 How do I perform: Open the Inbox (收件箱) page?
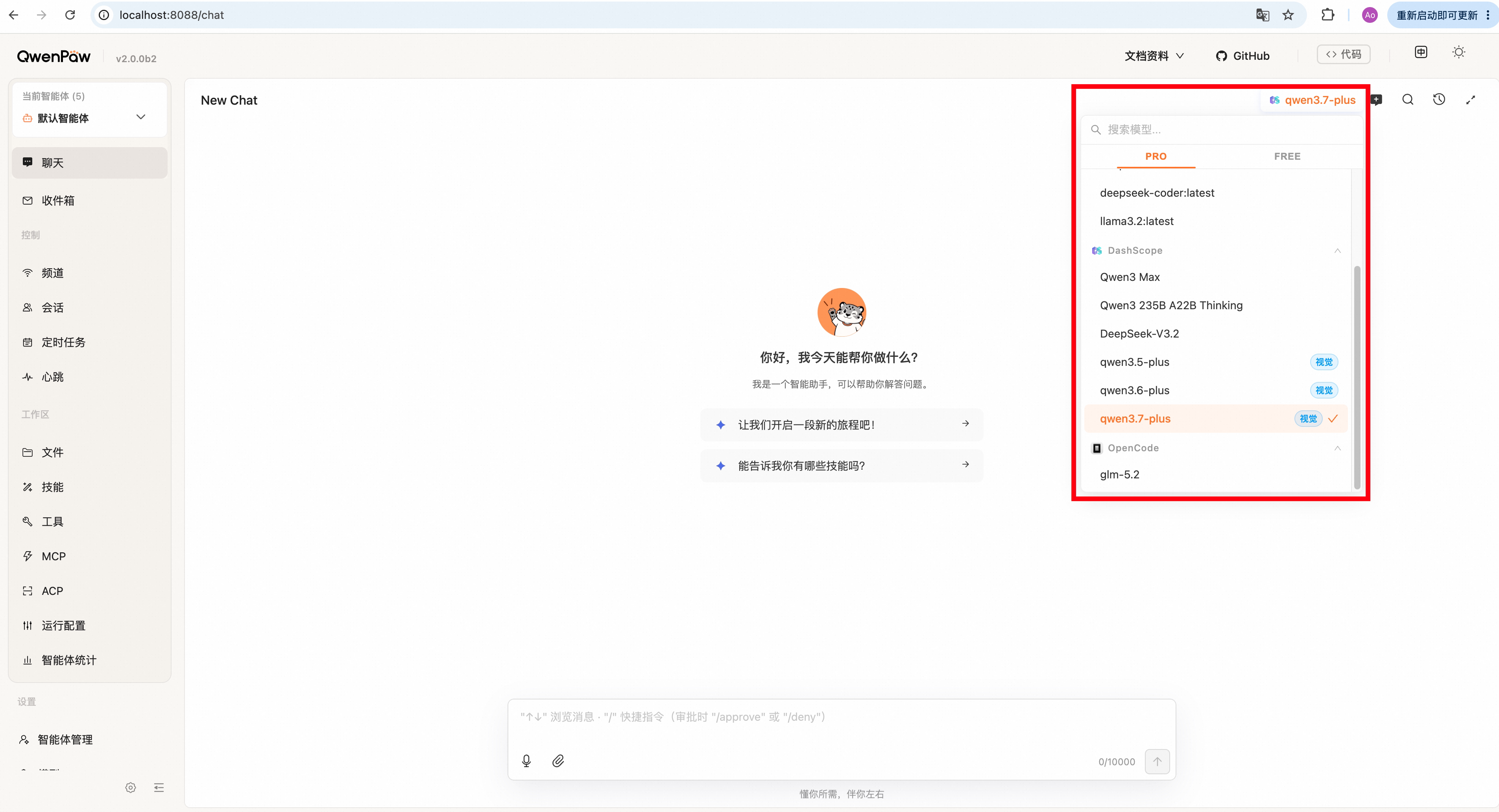90,201
